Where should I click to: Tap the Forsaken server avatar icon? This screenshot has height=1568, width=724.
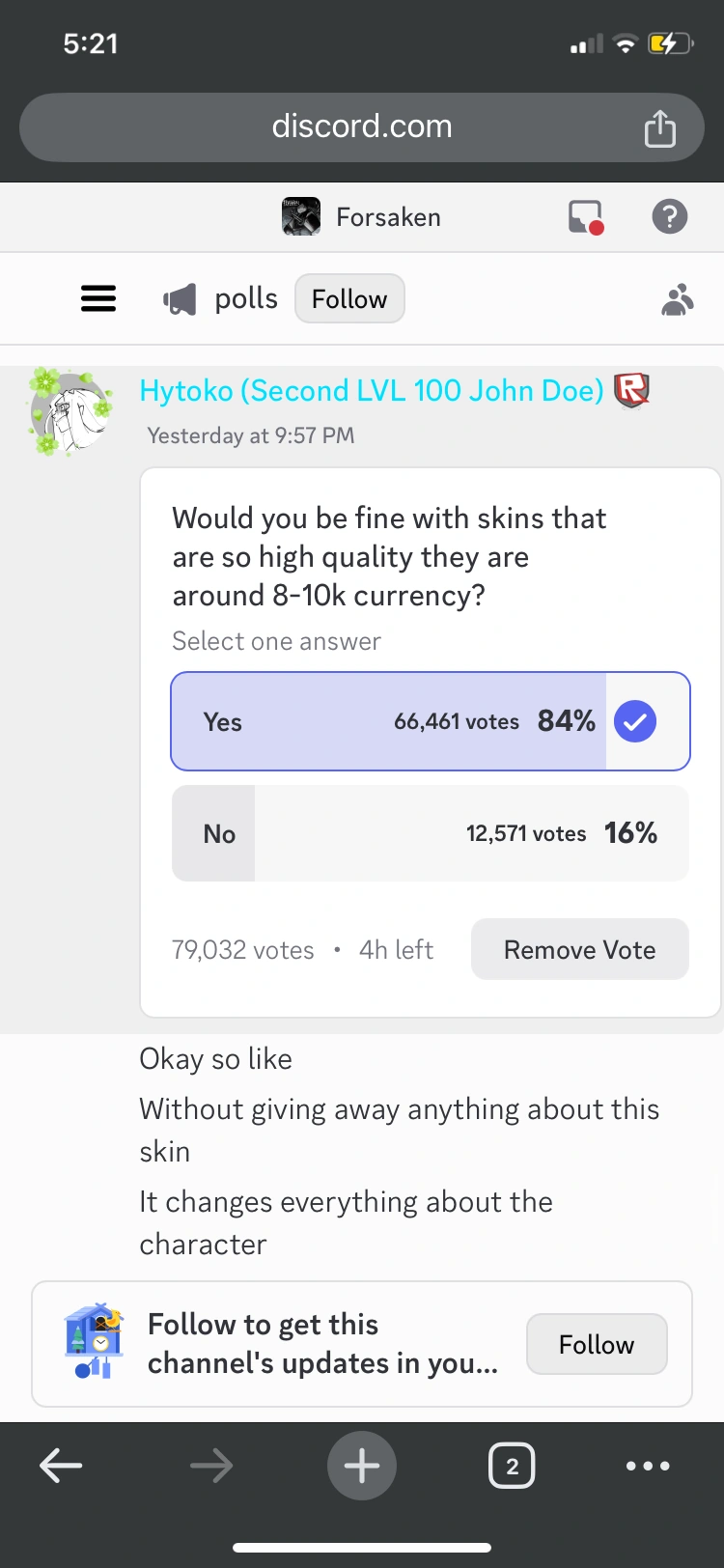click(301, 217)
